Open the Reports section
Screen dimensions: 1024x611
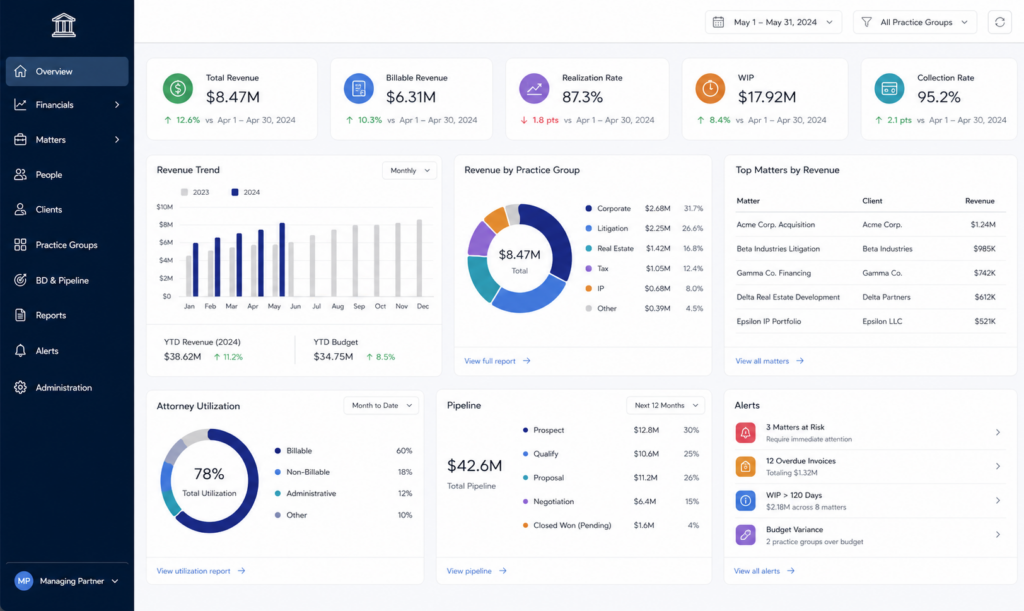coord(67,315)
